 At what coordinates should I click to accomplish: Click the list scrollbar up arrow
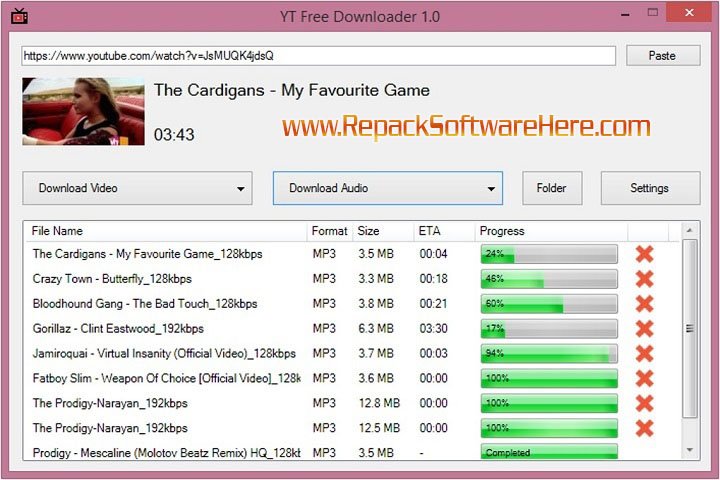pyautogui.click(x=689, y=230)
